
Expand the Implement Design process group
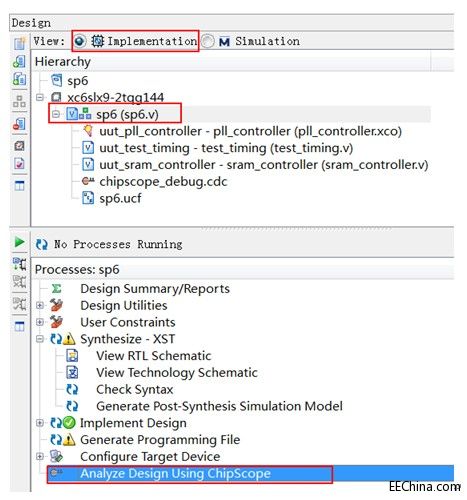40,423
